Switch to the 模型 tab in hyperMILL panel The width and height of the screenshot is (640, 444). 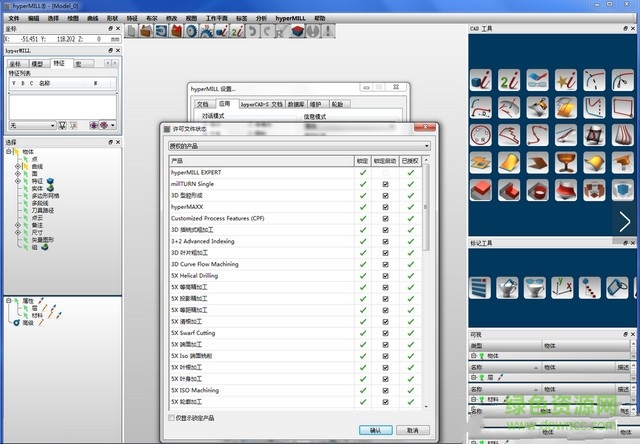[x=37, y=63]
